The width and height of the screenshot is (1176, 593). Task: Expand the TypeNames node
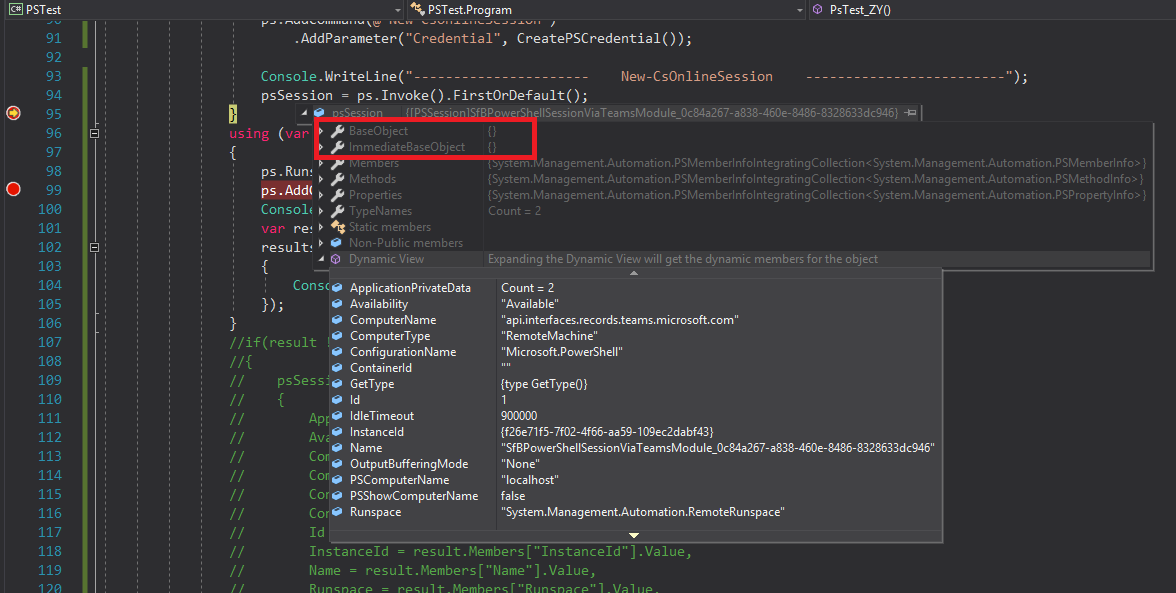[322, 211]
